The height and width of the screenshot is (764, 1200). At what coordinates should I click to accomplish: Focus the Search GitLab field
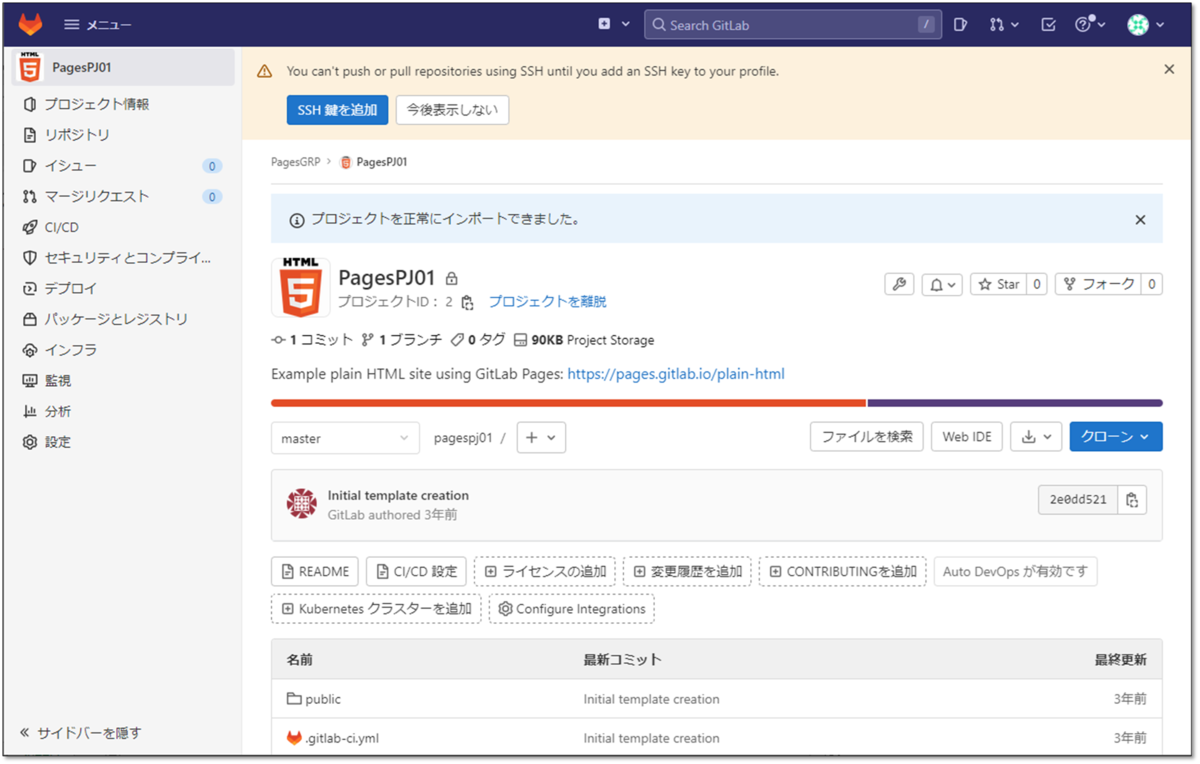pos(793,25)
